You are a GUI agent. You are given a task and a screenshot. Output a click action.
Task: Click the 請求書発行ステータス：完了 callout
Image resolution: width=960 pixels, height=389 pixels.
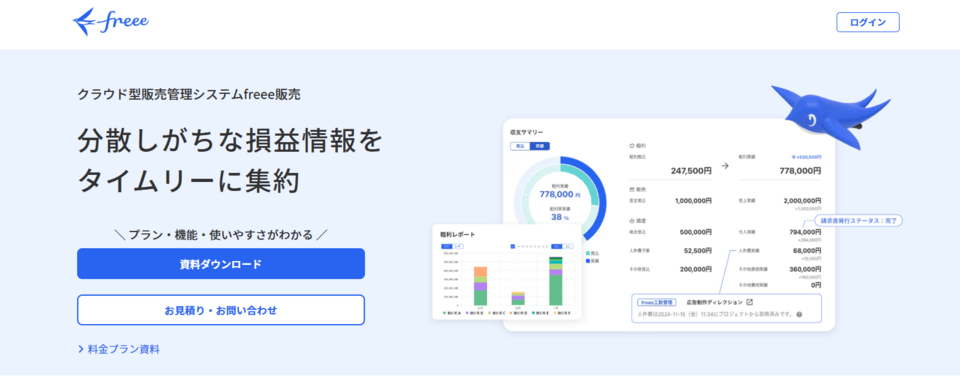pos(859,221)
